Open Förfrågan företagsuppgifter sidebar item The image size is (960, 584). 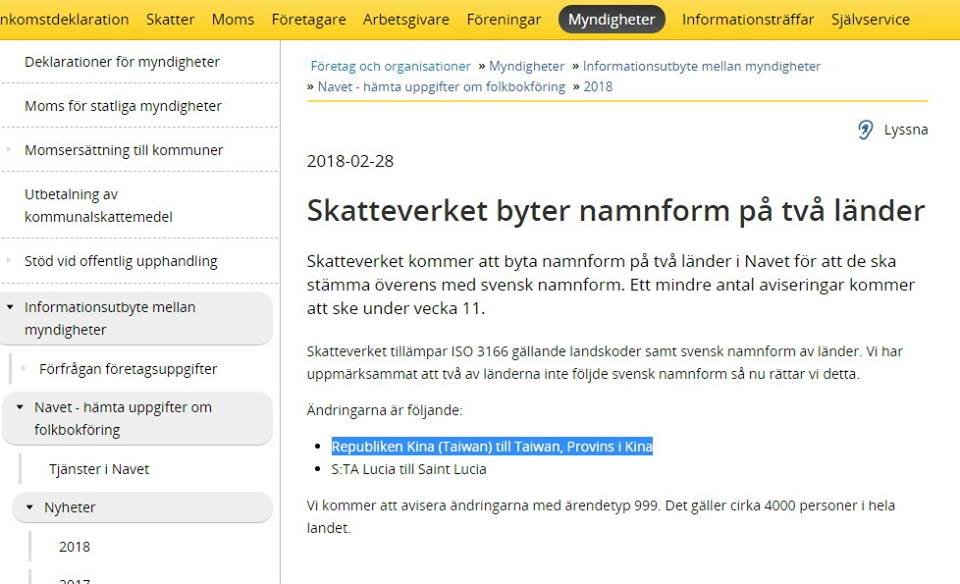(128, 369)
